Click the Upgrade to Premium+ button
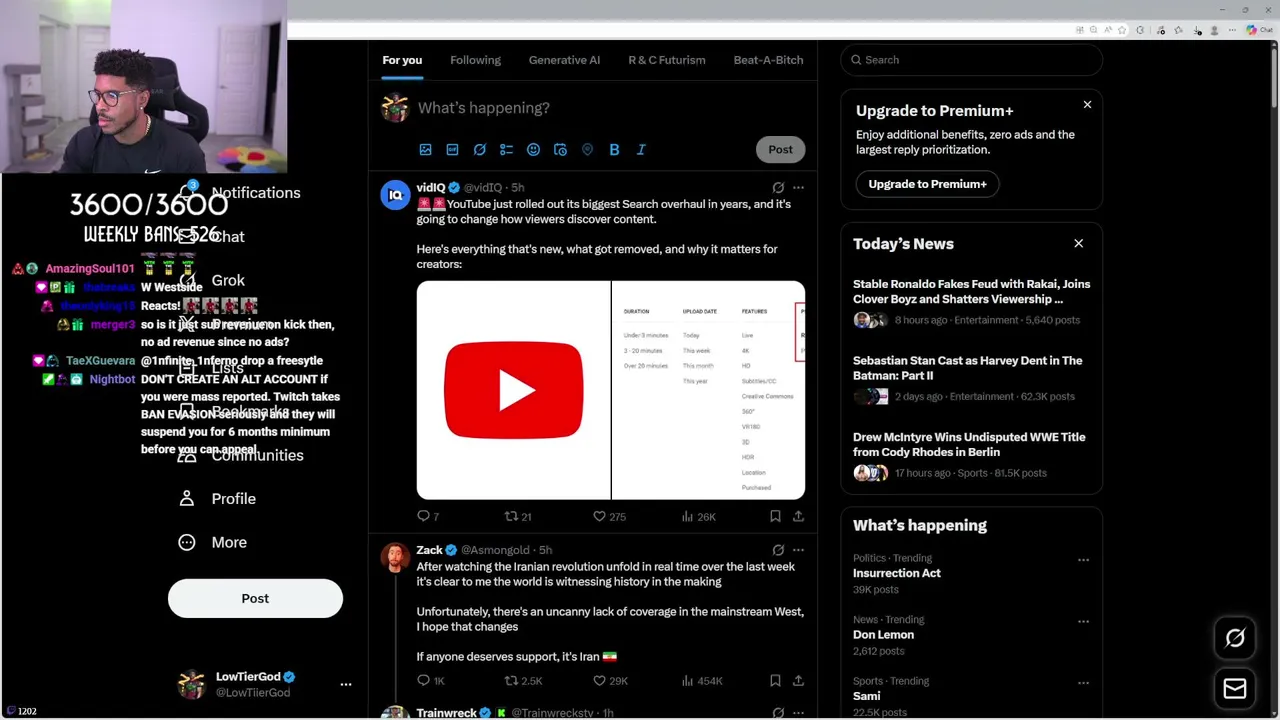The image size is (1280, 720). (x=927, y=184)
